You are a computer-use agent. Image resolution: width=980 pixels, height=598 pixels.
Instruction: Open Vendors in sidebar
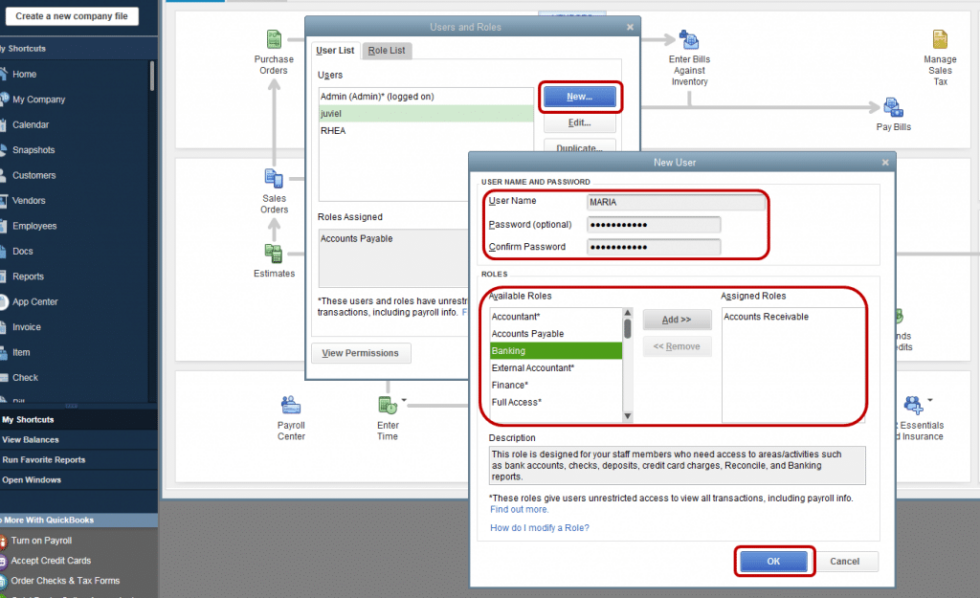29,201
